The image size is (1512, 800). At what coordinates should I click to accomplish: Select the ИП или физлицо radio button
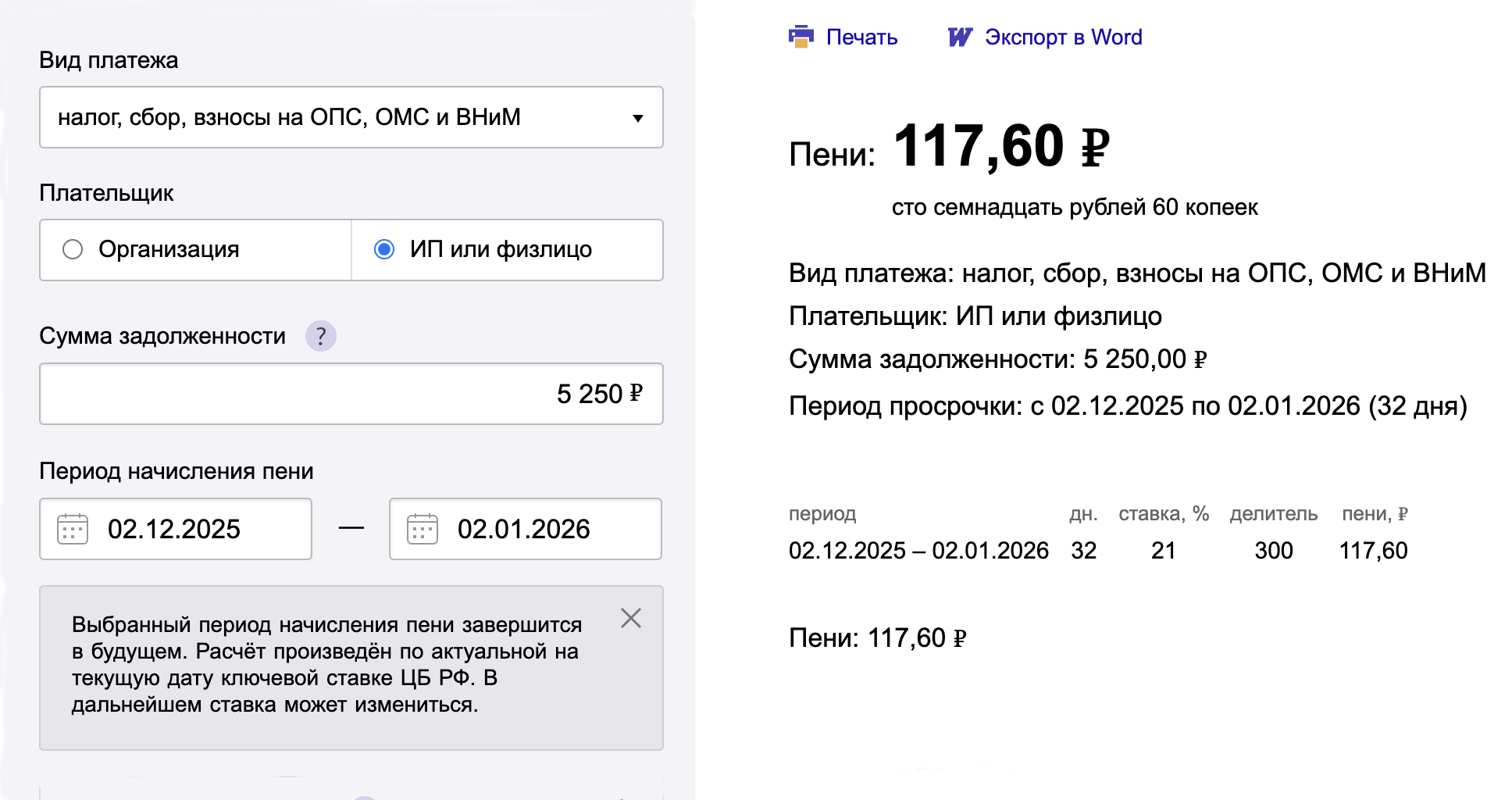point(384,249)
